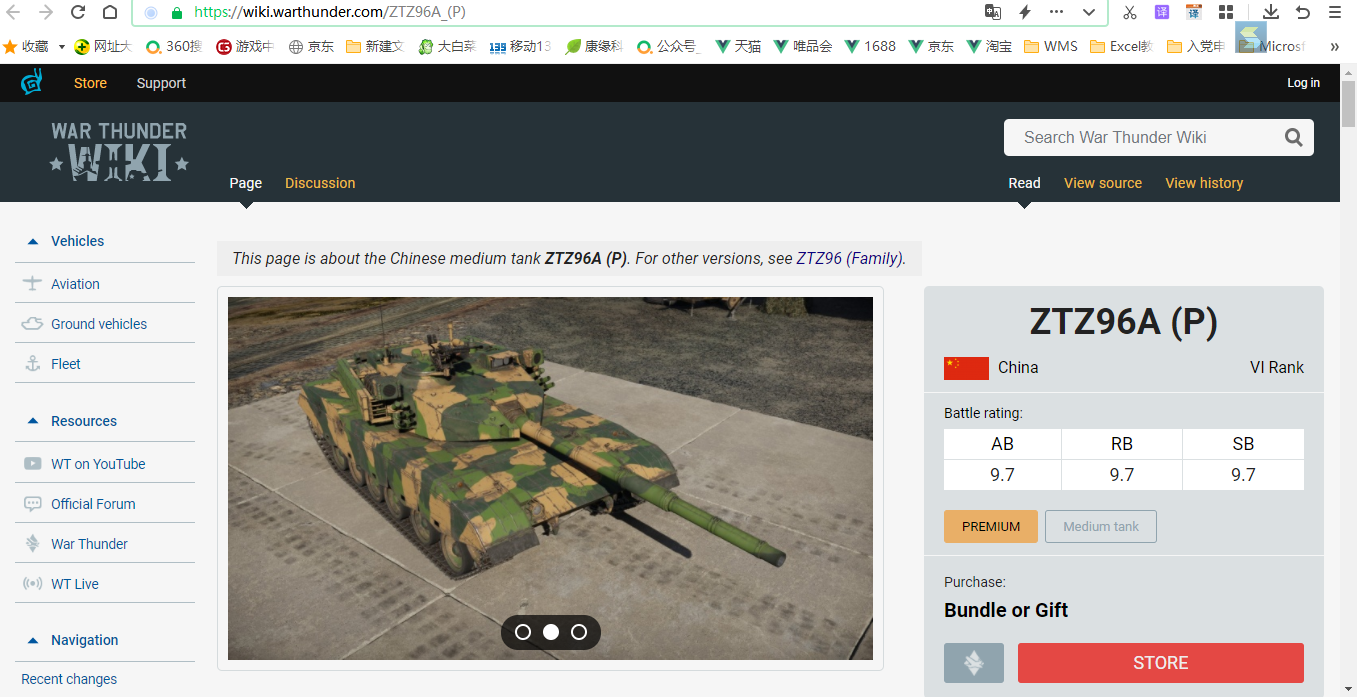This screenshot has height=697, width=1357.
Task: Click the golden eagles icon button
Action: pyautogui.click(x=974, y=663)
